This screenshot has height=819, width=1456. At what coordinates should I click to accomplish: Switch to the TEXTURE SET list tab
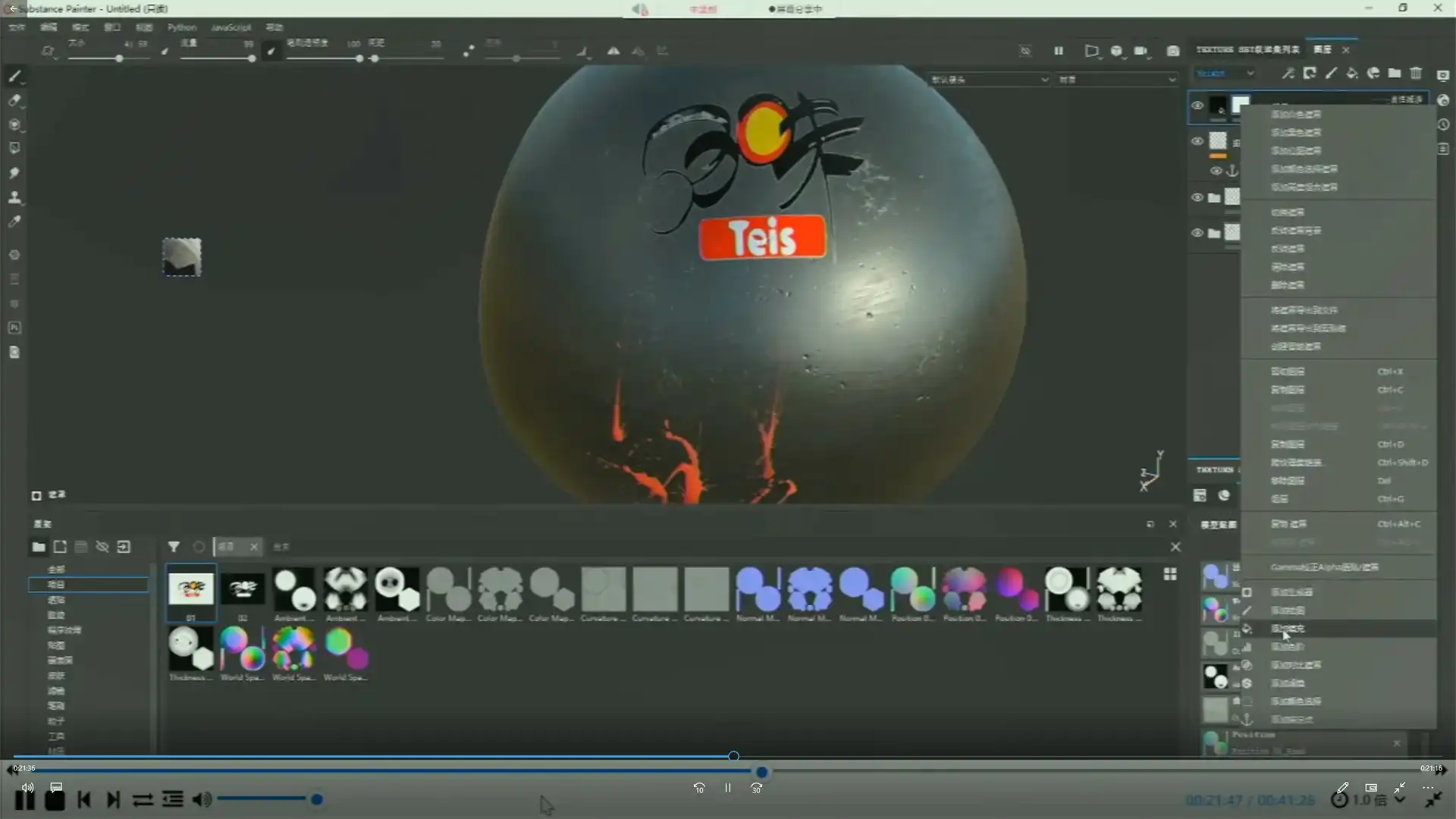click(x=1247, y=49)
